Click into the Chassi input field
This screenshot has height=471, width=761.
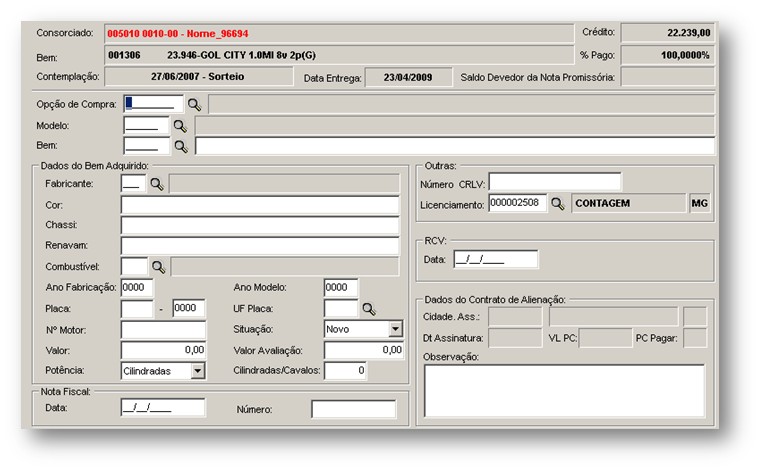[260, 225]
